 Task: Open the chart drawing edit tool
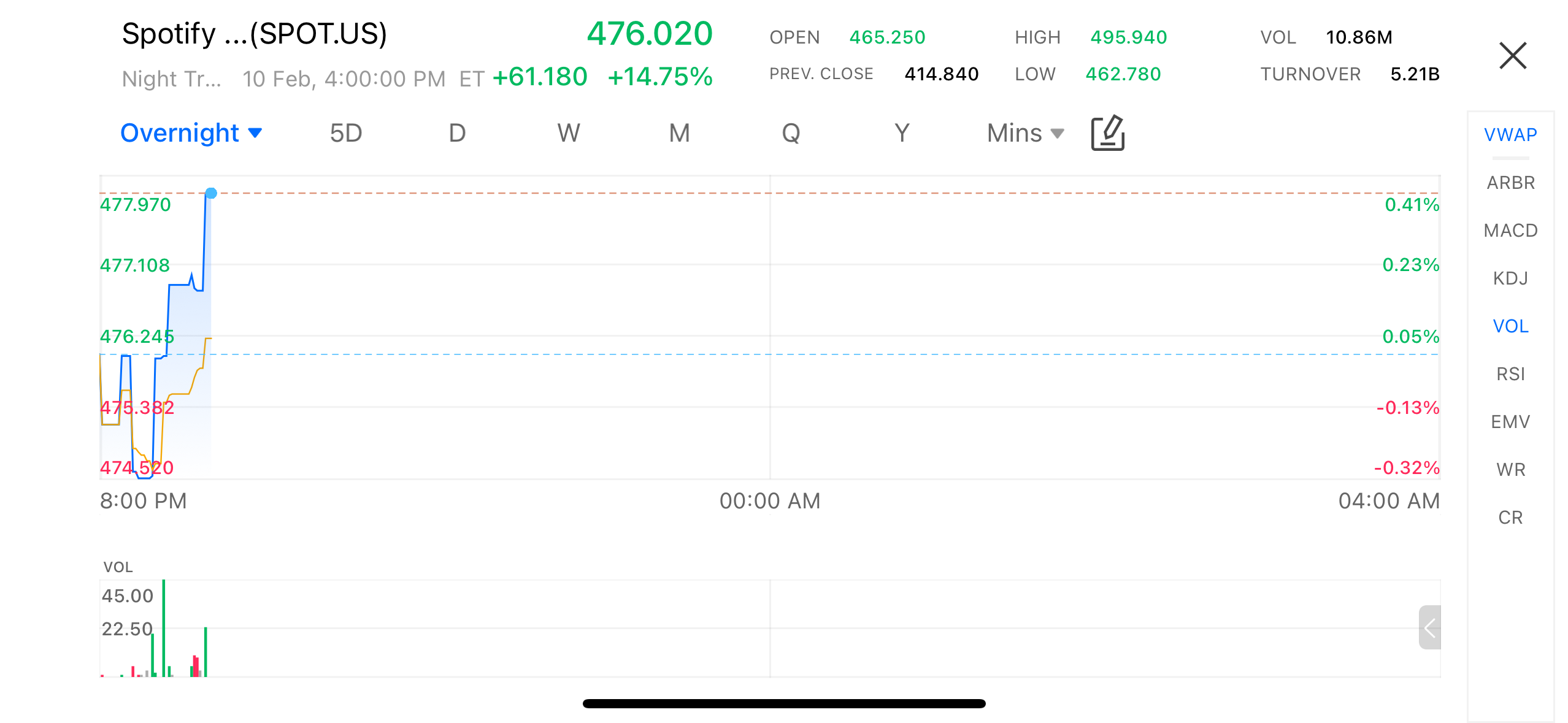point(1107,133)
